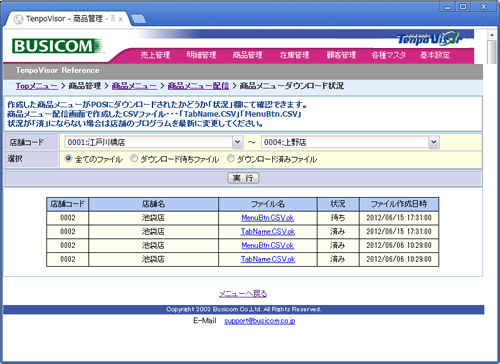Click the TenpoVisor Reference heading
Viewport: 500px width, 364px height.
pos(57,70)
